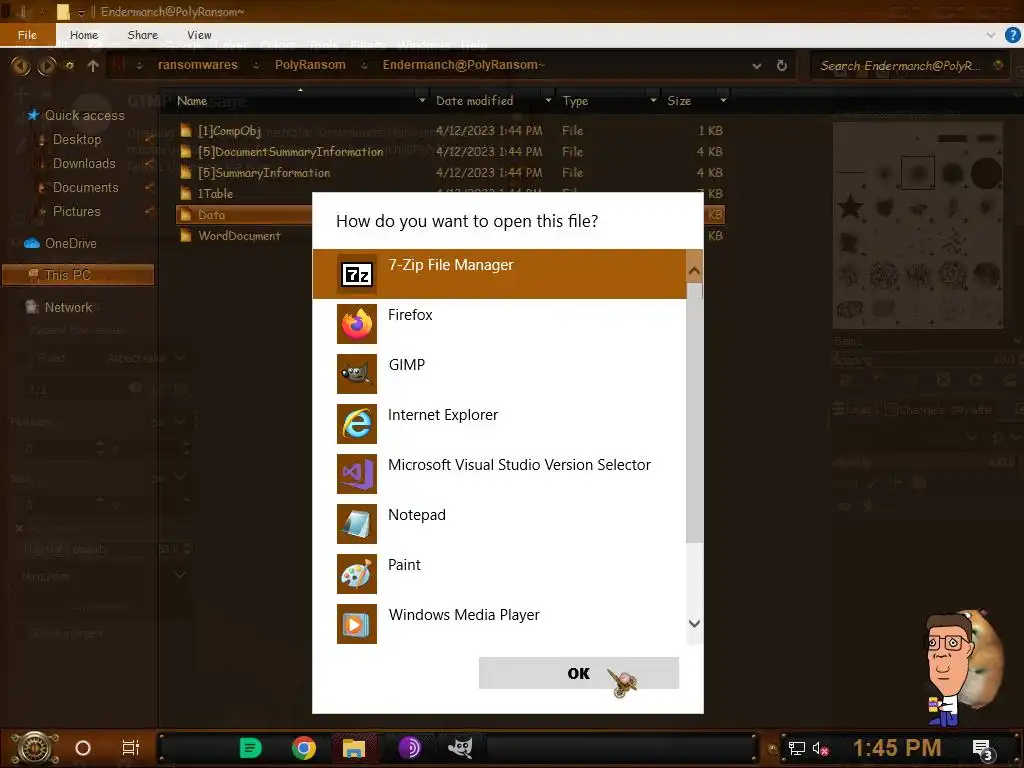Open the green notes app on taskbar

[250, 748]
